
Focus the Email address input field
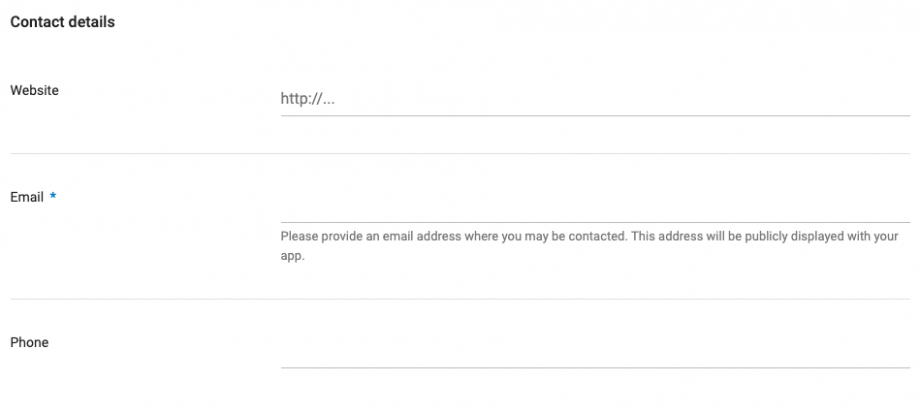pyautogui.click(x=595, y=206)
